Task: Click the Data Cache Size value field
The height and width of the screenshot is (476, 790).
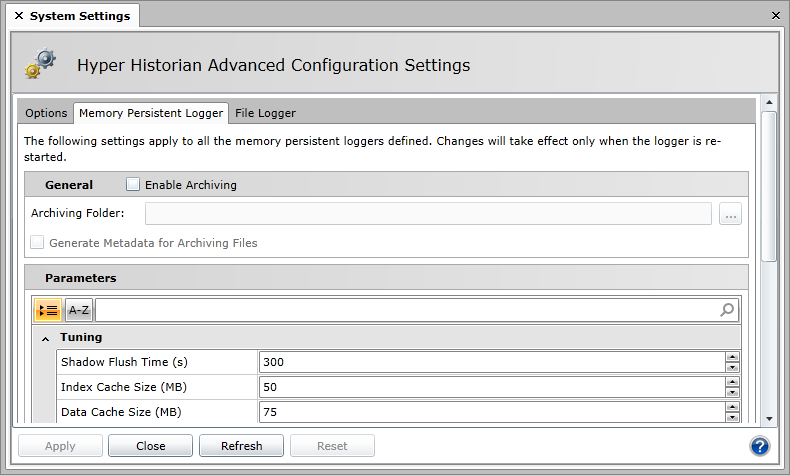Action: [x=491, y=412]
